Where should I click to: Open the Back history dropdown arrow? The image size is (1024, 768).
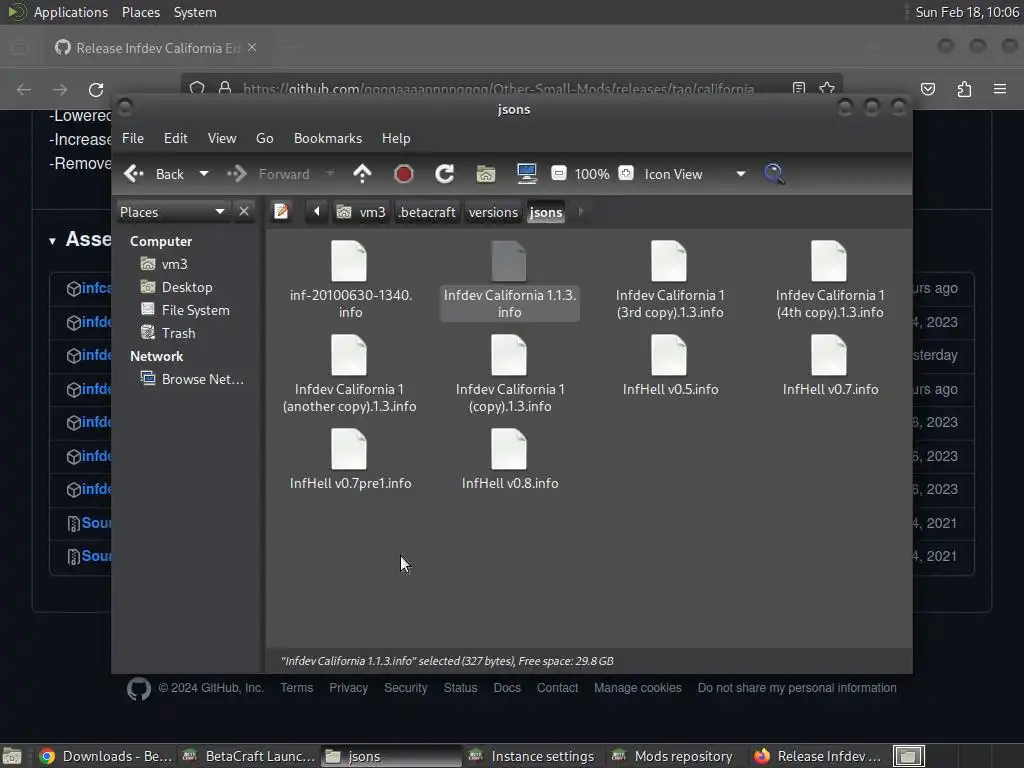tap(204, 174)
